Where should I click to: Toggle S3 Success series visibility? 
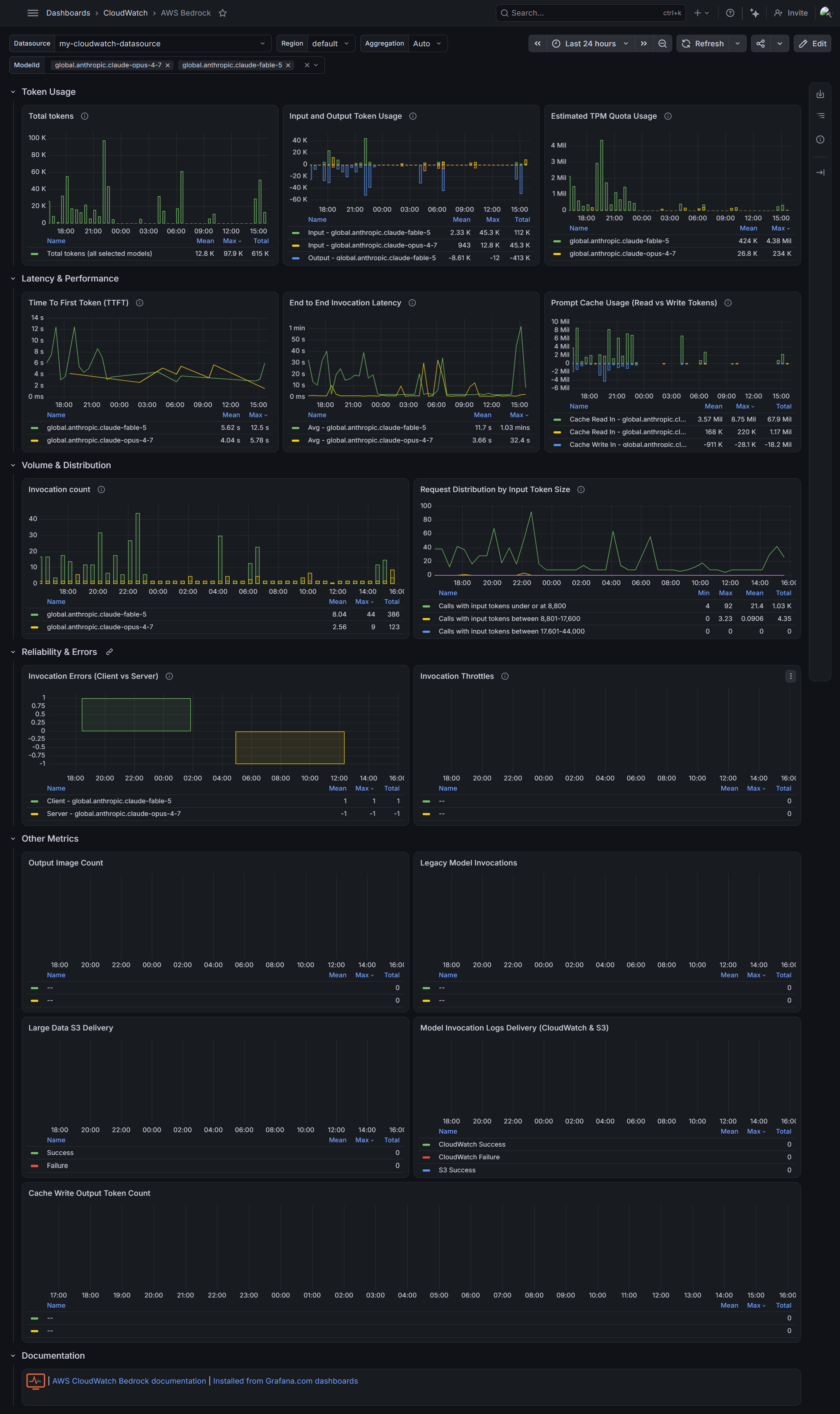pyautogui.click(x=457, y=1170)
